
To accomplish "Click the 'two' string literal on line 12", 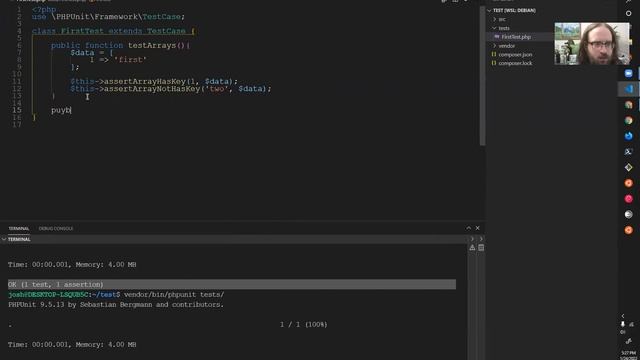I will point(217,89).
